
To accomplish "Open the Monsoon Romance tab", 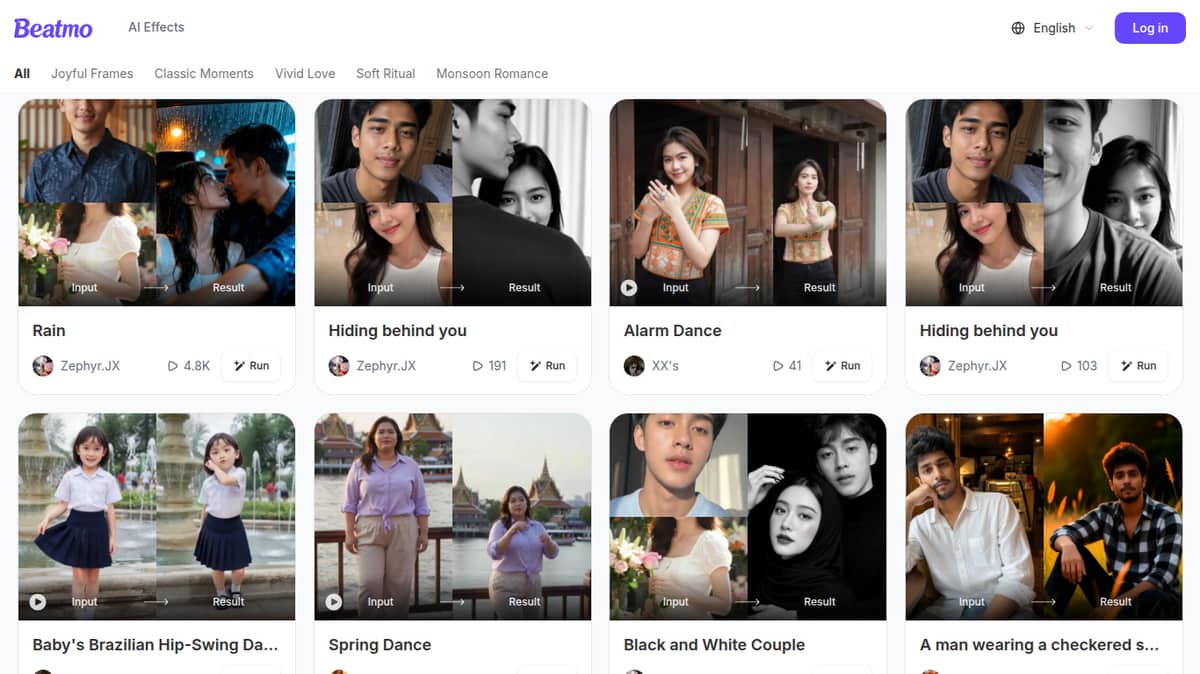I will point(492,73).
